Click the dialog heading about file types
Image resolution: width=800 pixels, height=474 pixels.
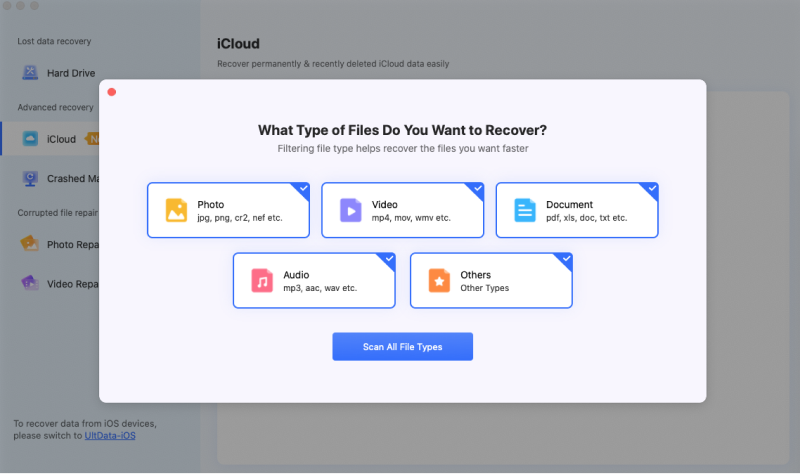pos(402,130)
